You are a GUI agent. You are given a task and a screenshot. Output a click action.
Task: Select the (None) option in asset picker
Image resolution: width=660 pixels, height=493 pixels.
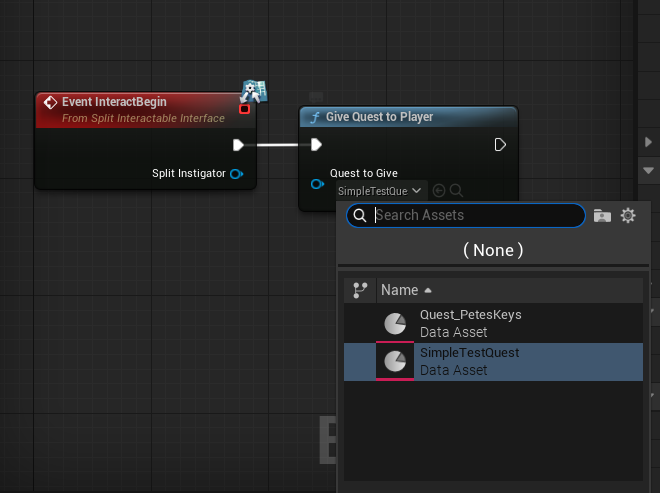[493, 250]
